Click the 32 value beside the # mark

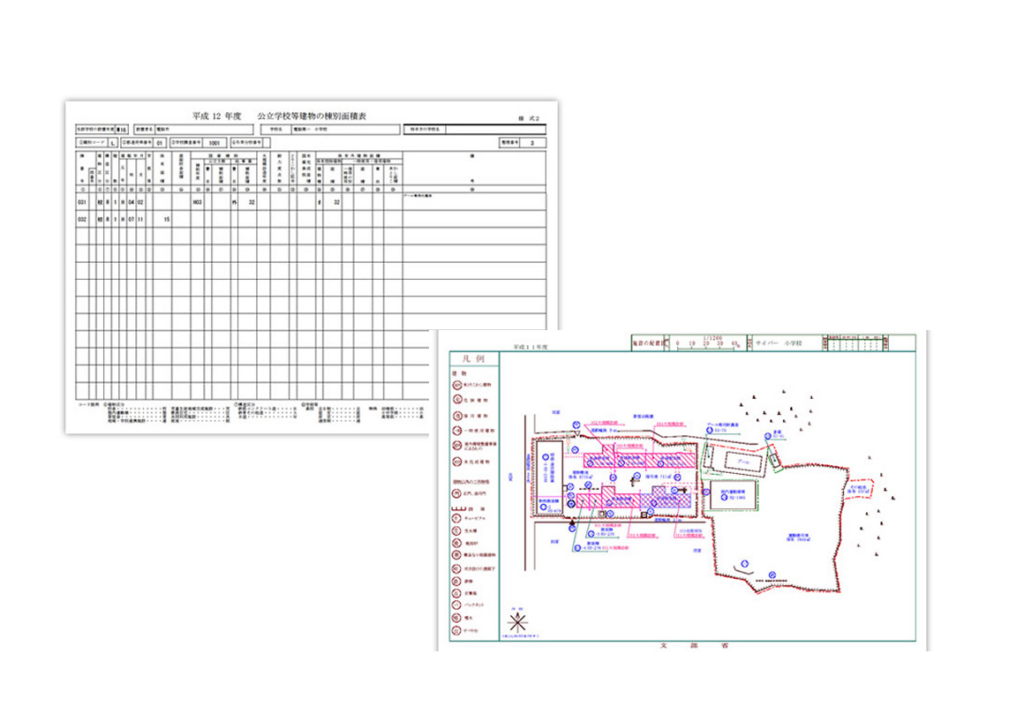coord(336,203)
